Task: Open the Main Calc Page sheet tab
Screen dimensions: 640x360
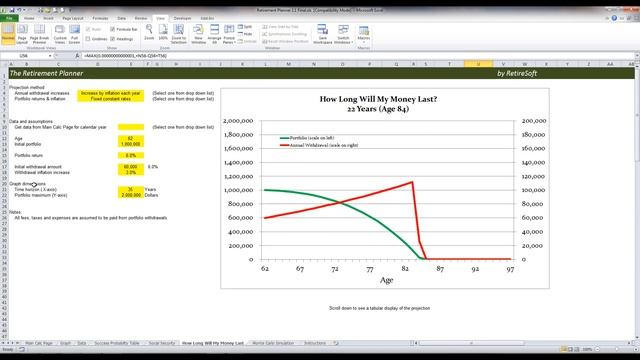Action: [x=39, y=343]
